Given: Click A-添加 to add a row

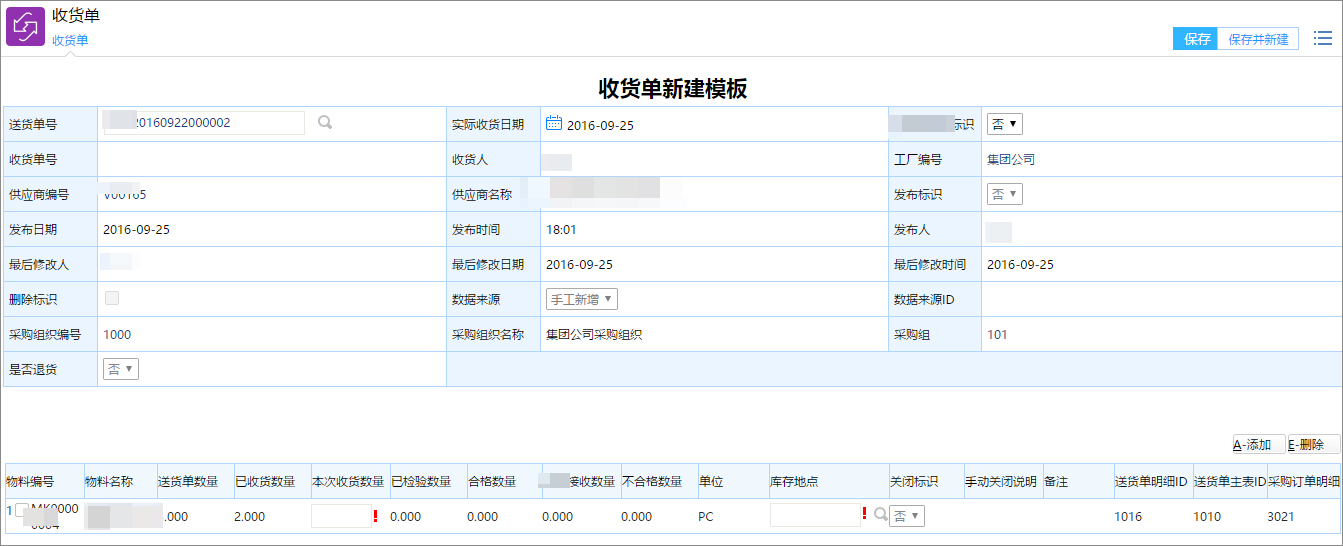Looking at the screenshot, I should click(x=1258, y=445).
